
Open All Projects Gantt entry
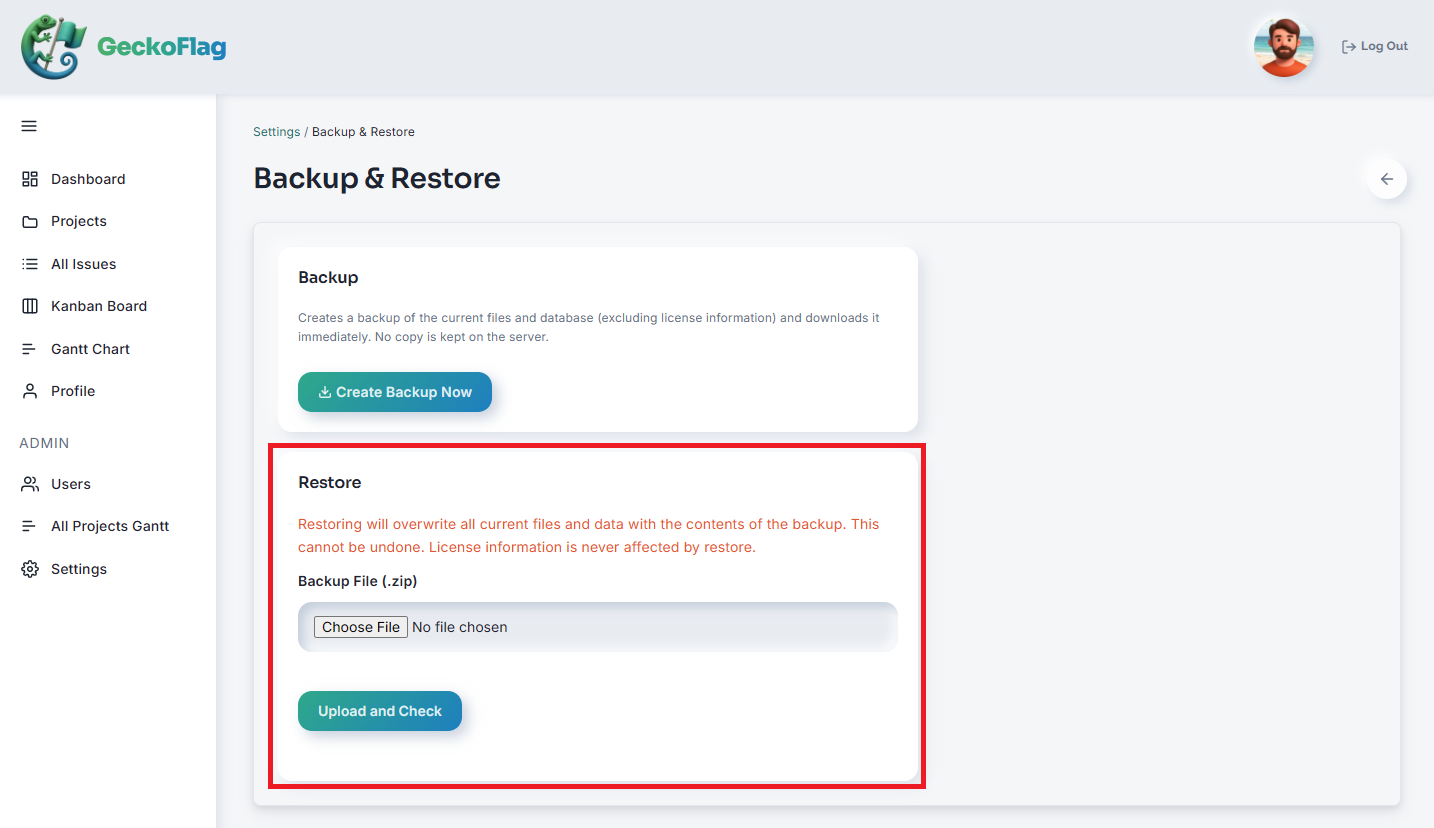point(108,526)
